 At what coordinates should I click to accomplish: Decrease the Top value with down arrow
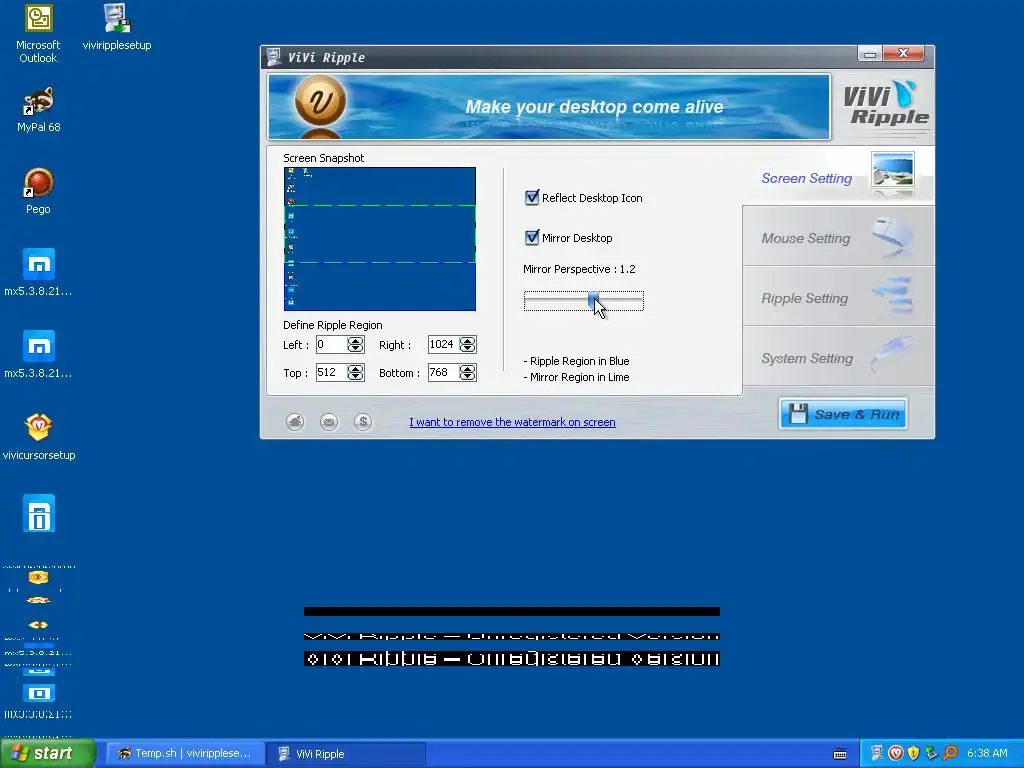click(355, 377)
